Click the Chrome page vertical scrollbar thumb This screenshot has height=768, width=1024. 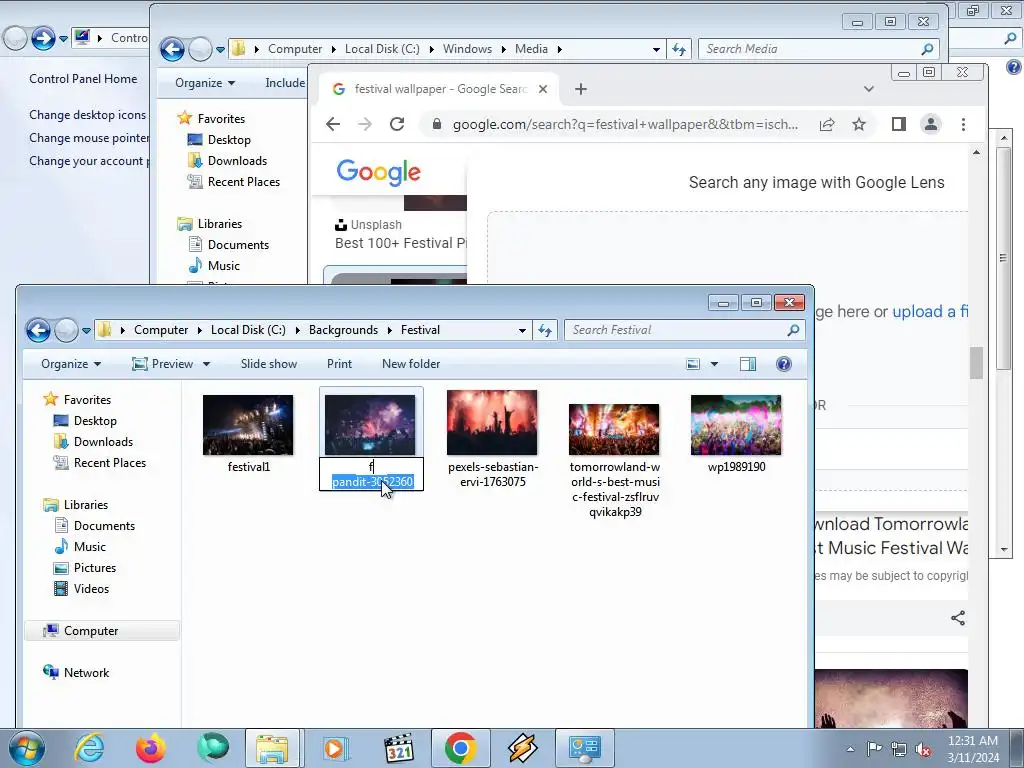click(x=976, y=363)
